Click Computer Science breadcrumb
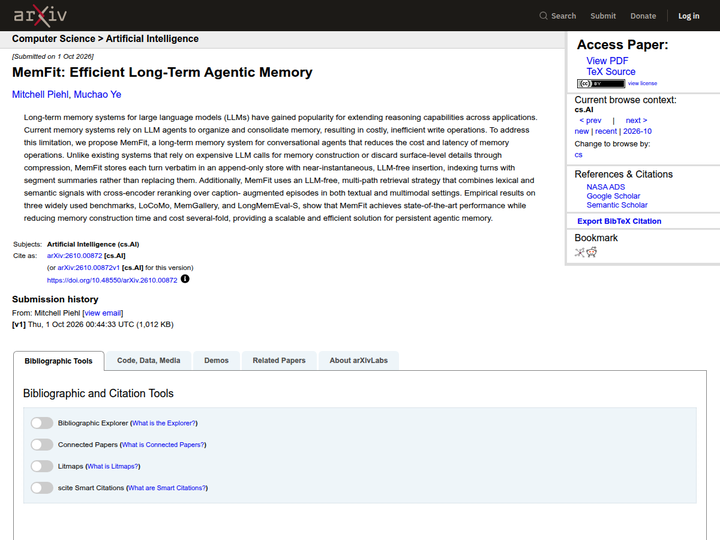This screenshot has height=540, width=720. point(54,39)
